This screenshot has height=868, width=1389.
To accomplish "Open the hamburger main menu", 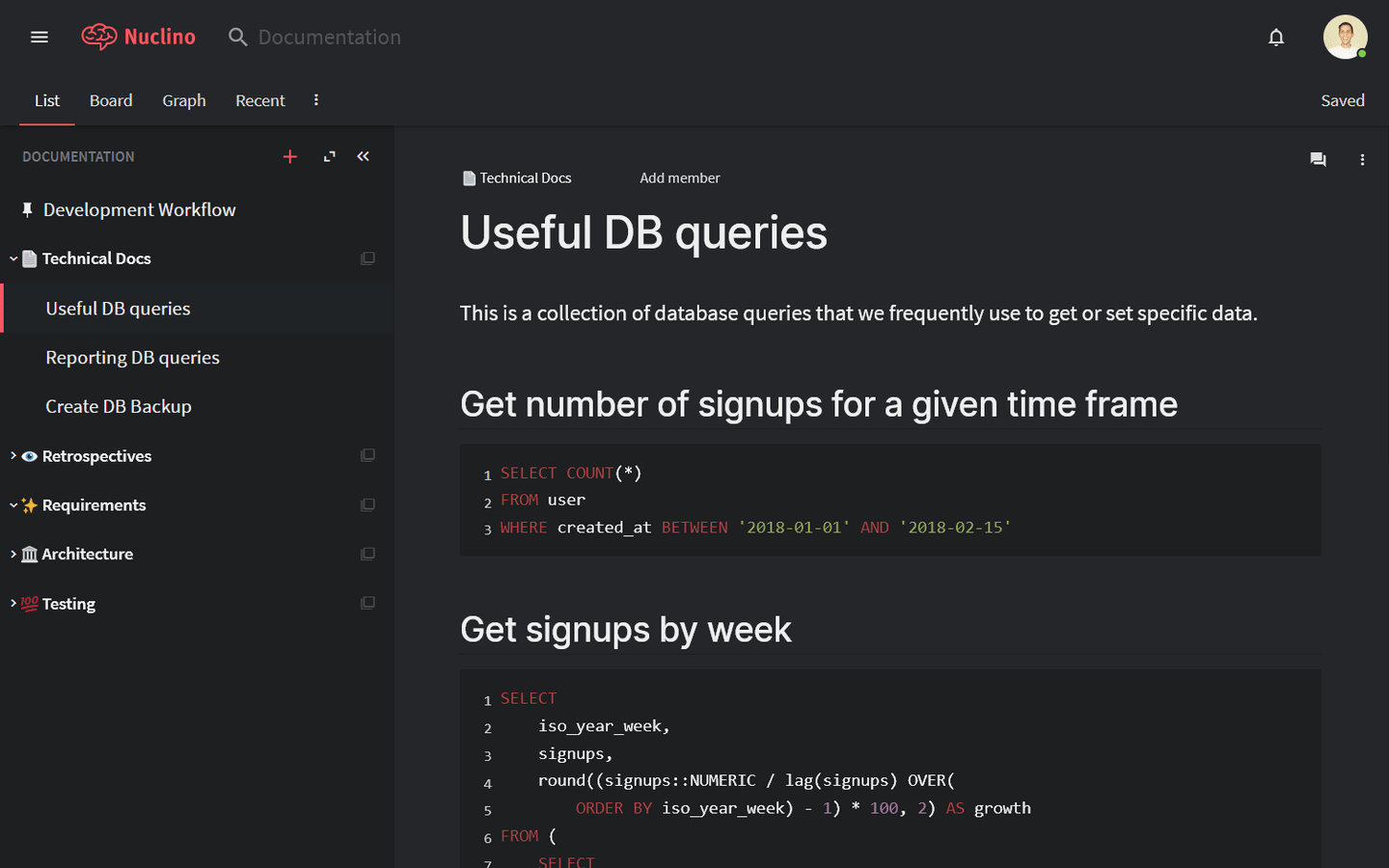I will click(x=40, y=37).
